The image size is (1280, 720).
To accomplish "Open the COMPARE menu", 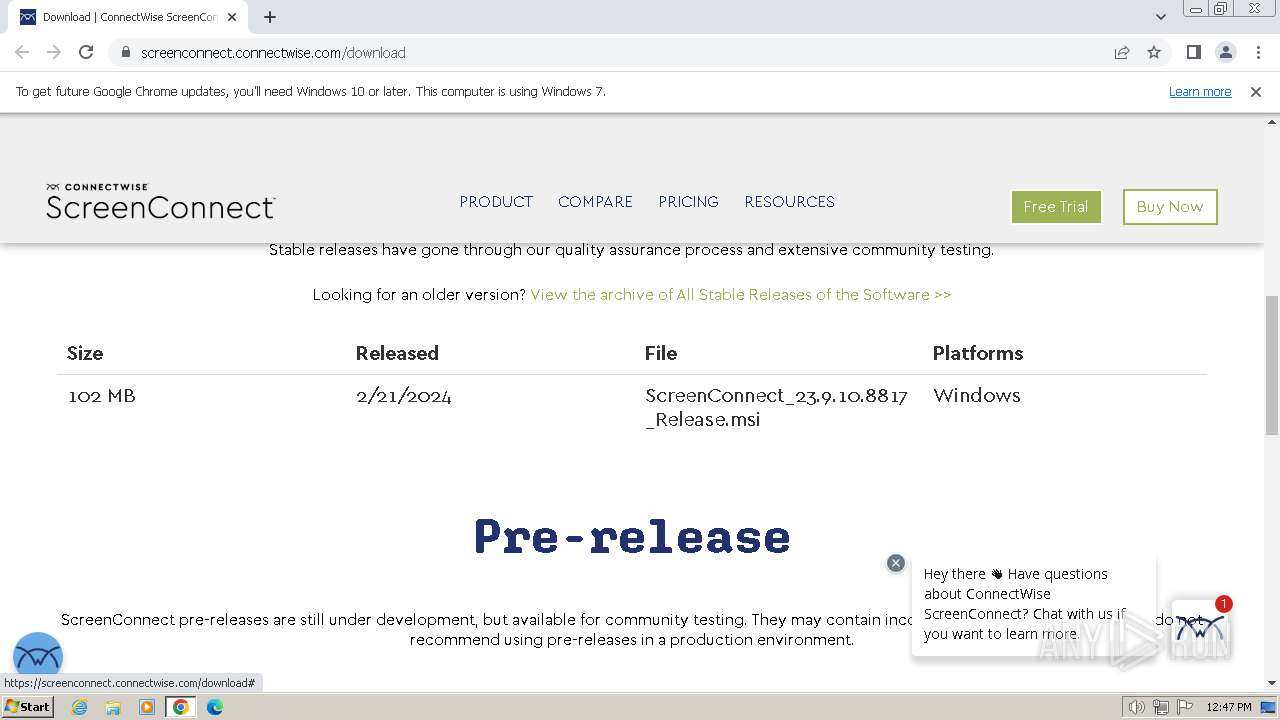I will pyautogui.click(x=595, y=202).
